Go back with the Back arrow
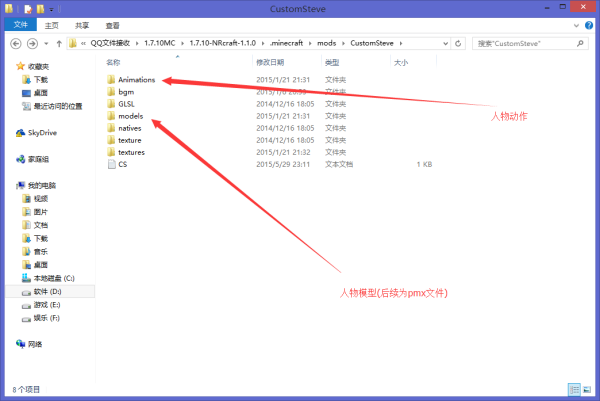 16,44
